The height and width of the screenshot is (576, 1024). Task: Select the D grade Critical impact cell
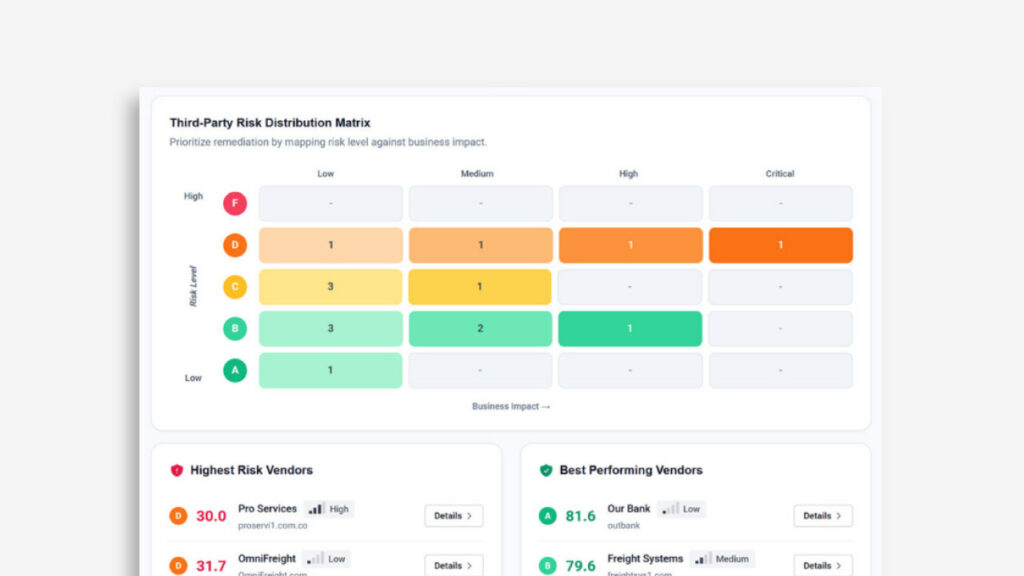pos(780,245)
